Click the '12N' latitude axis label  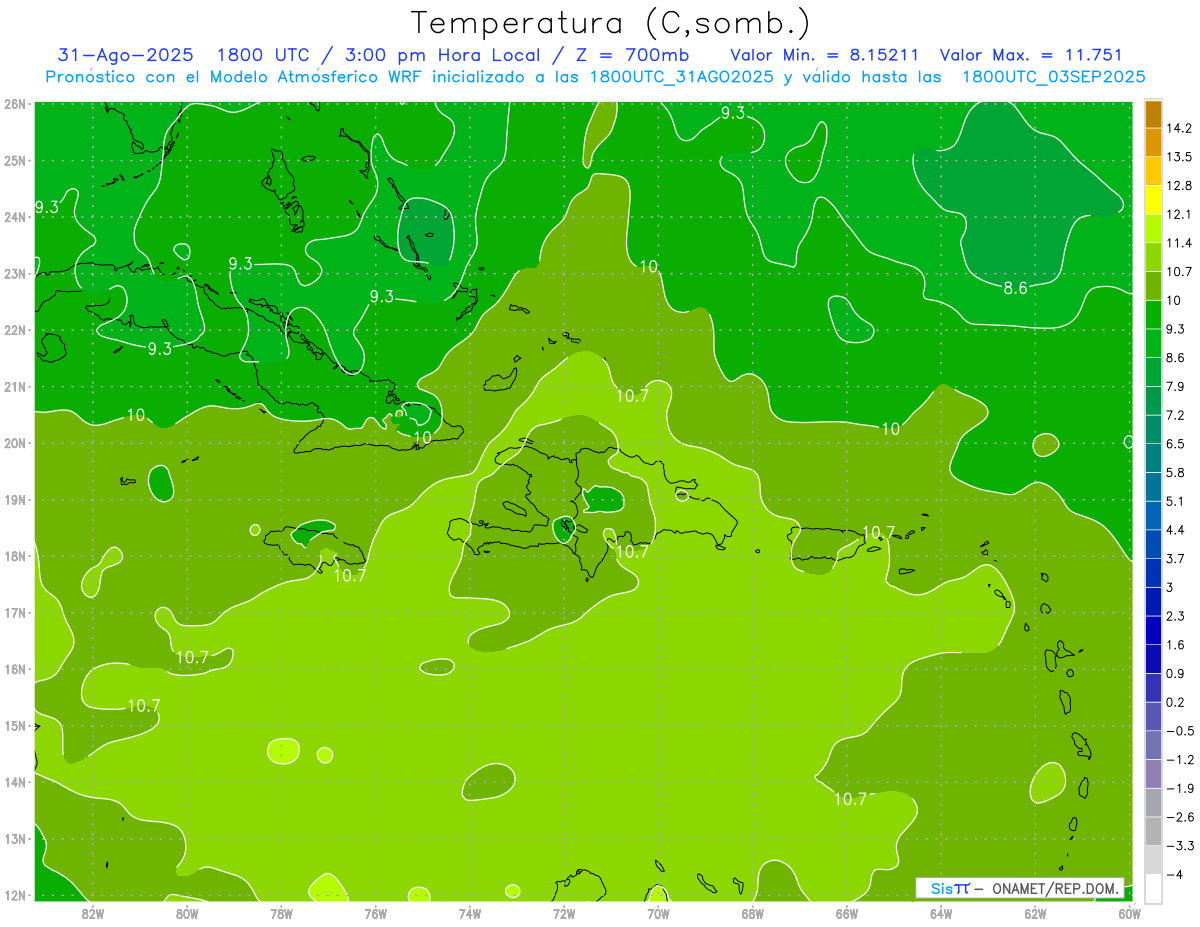14,895
